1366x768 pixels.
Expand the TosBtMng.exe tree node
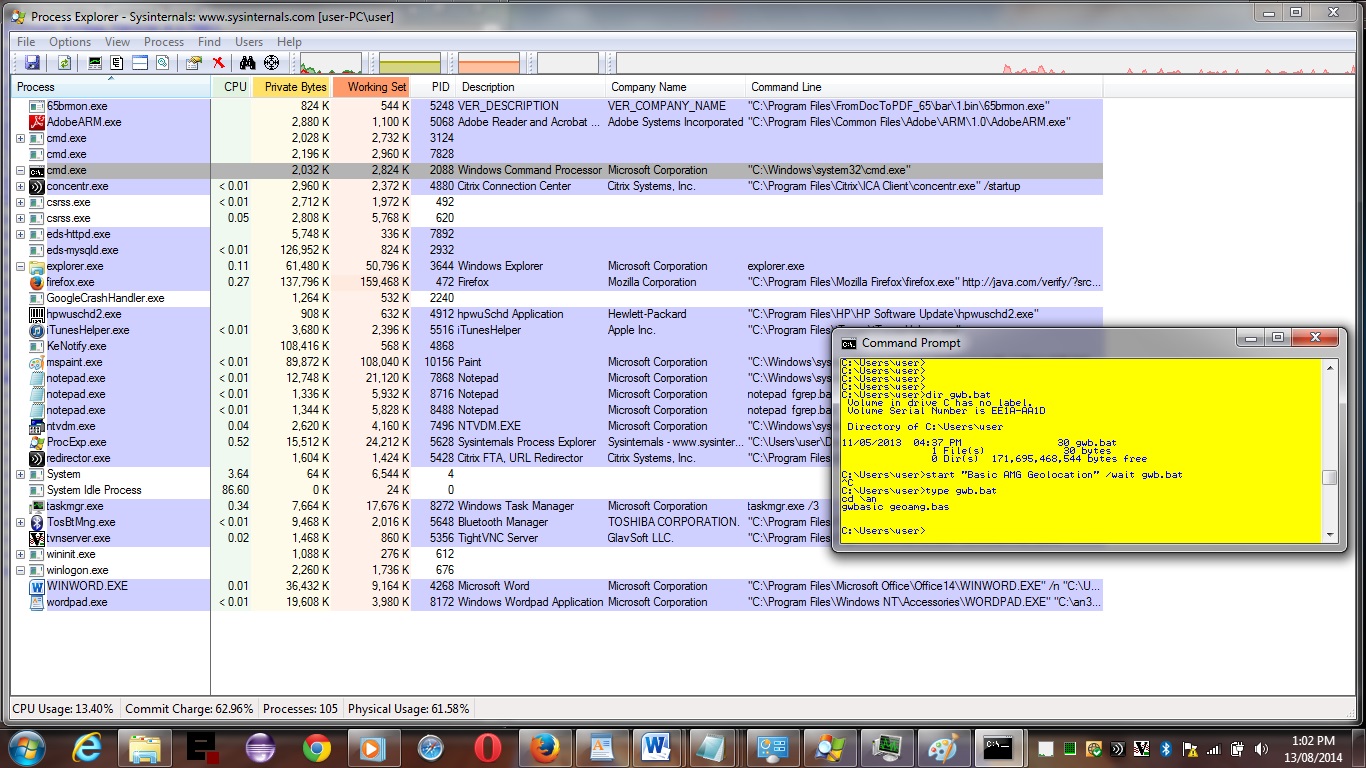point(20,523)
